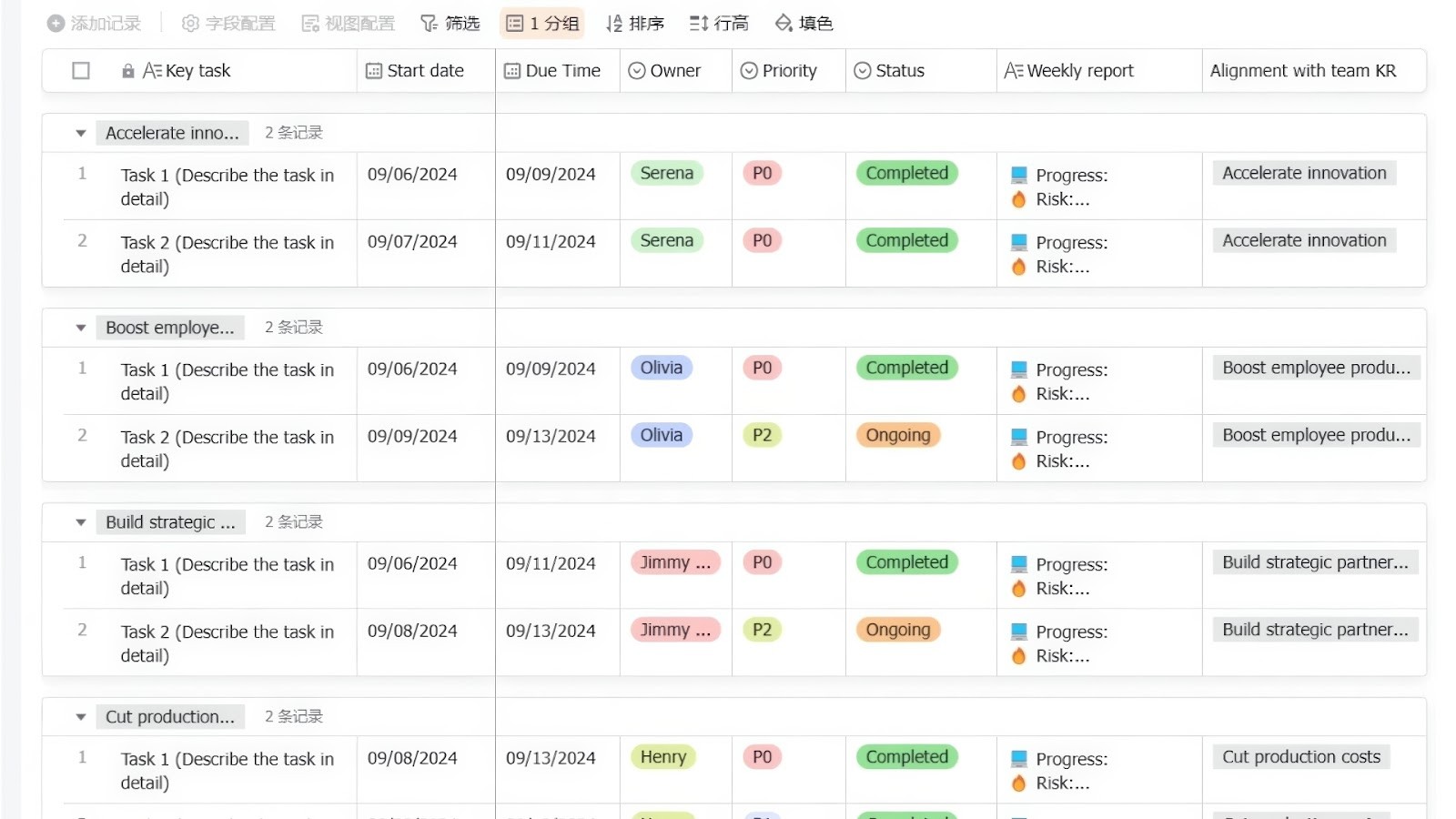
Task: Collapse the Boost employee group
Action: coord(80,328)
